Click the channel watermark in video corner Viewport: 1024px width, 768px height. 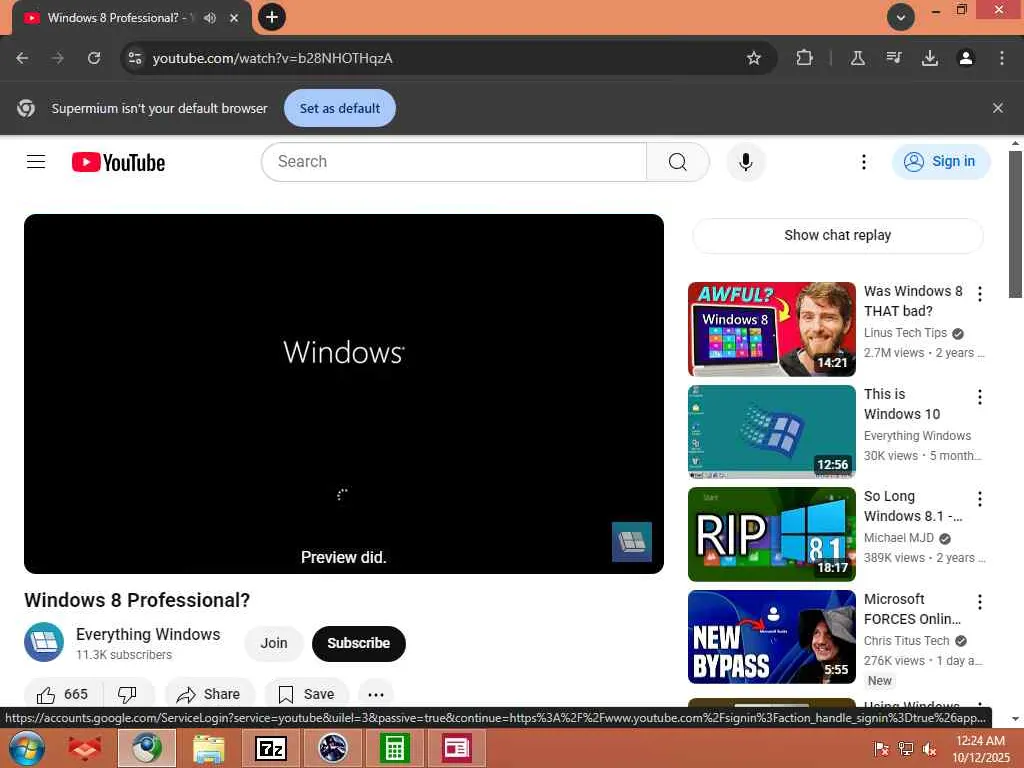coord(632,541)
